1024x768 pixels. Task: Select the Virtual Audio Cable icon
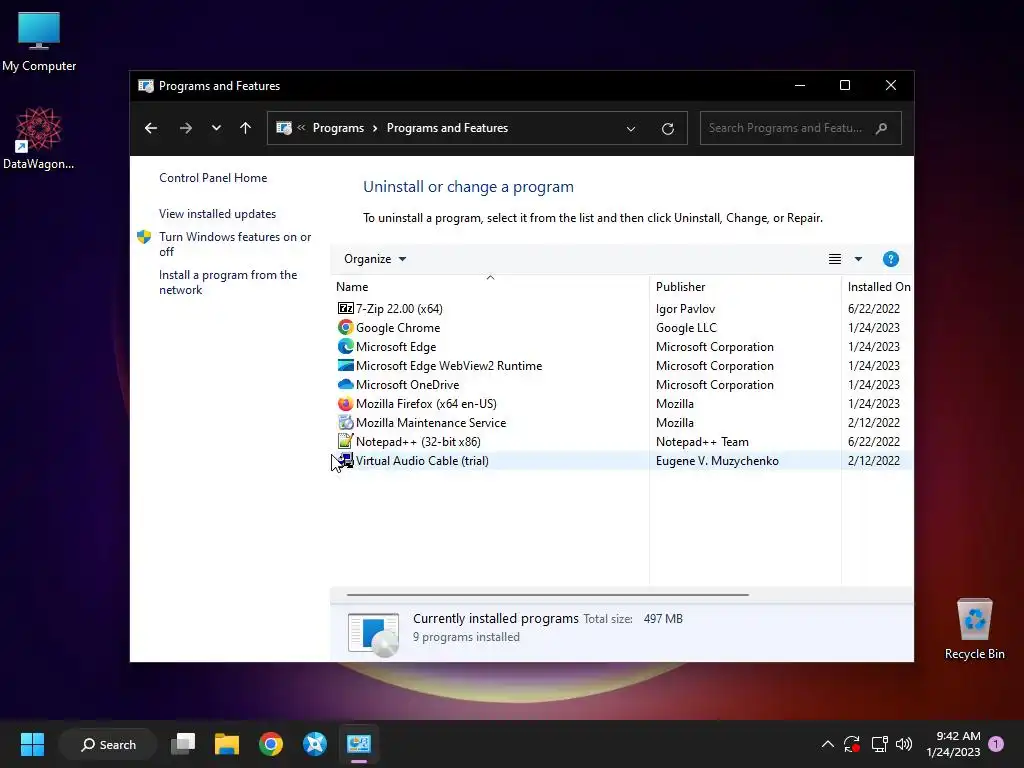coord(345,460)
